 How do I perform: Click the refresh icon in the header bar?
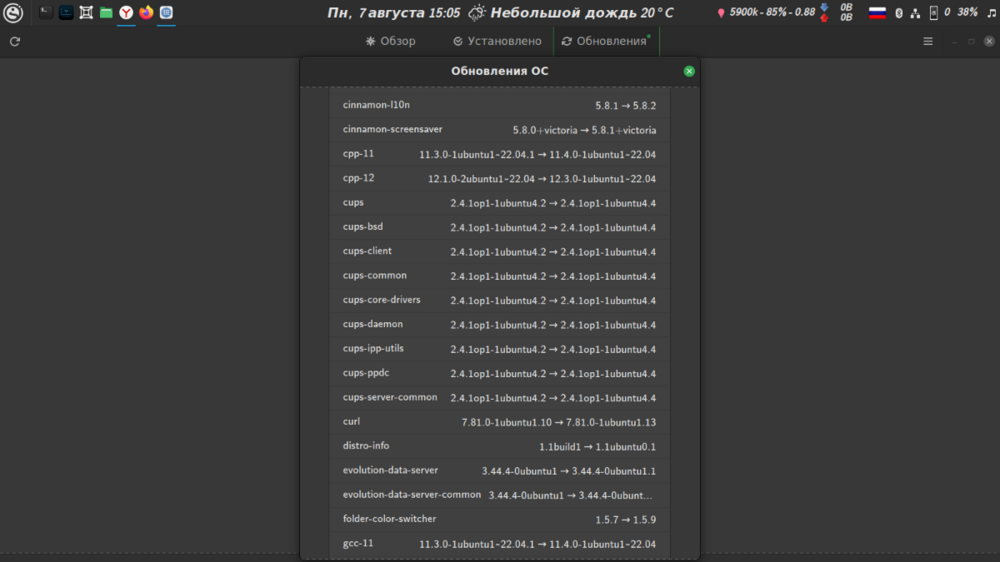(14, 42)
